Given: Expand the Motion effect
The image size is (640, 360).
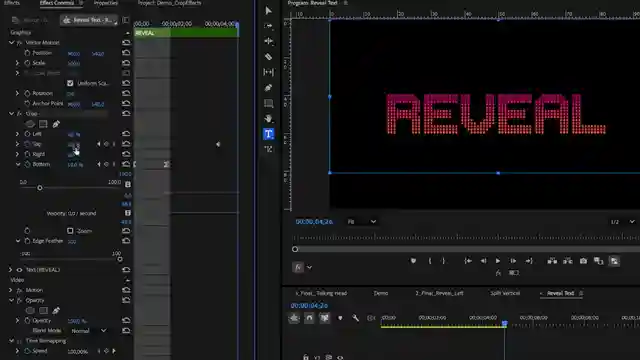Looking at the screenshot, I should 11,290.
